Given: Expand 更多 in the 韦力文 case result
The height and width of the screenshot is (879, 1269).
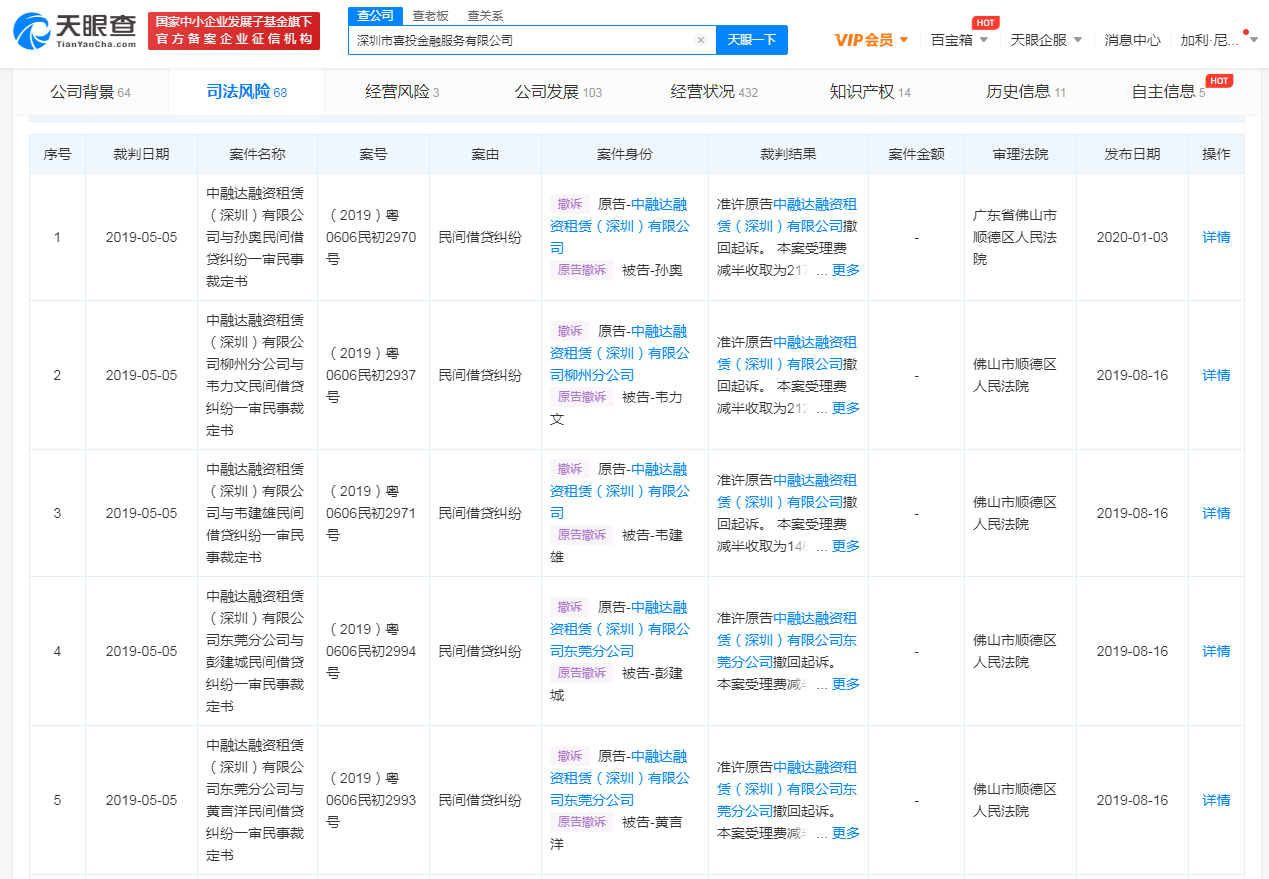Looking at the screenshot, I should click(846, 408).
